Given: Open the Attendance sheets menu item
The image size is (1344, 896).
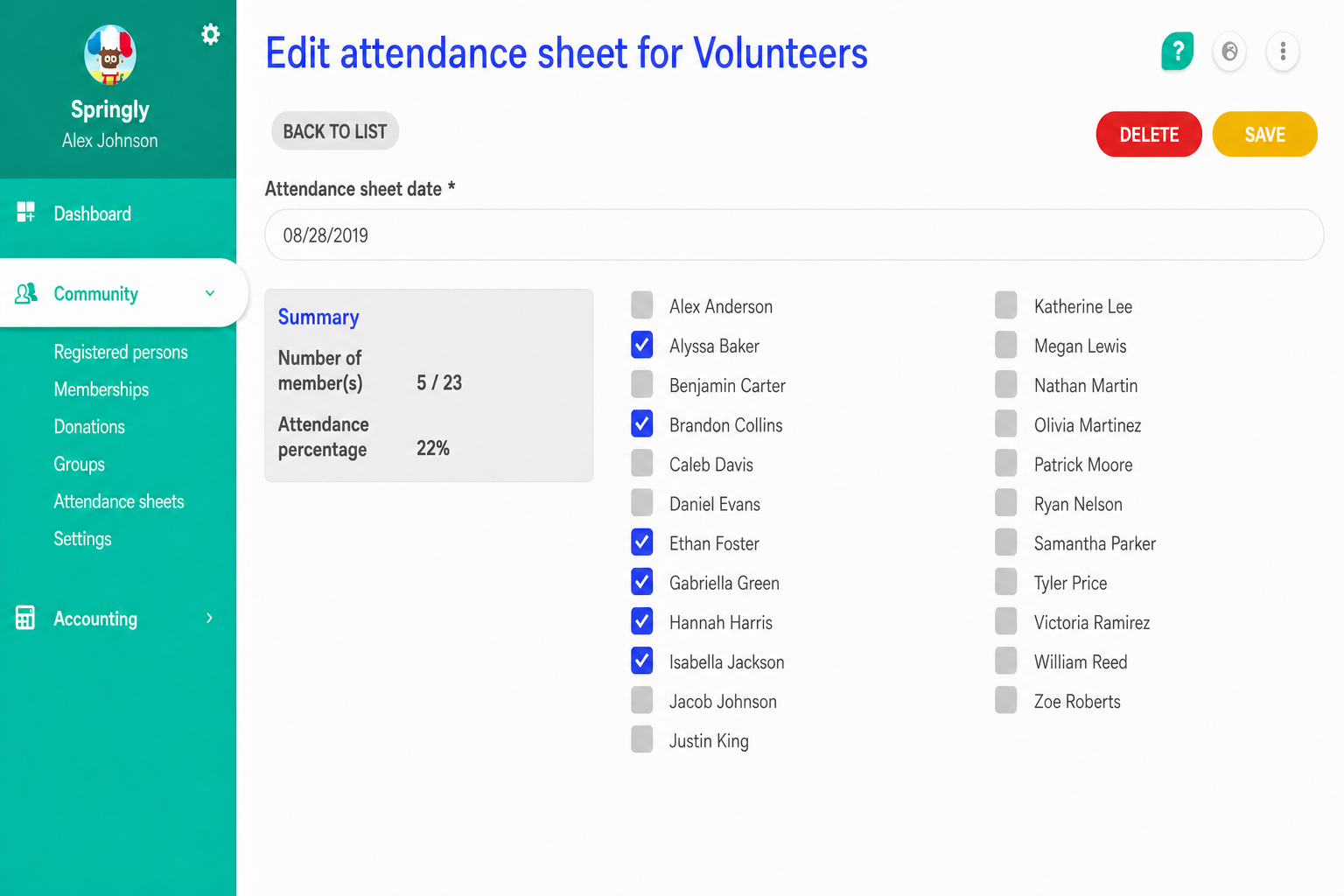Looking at the screenshot, I should [x=119, y=501].
